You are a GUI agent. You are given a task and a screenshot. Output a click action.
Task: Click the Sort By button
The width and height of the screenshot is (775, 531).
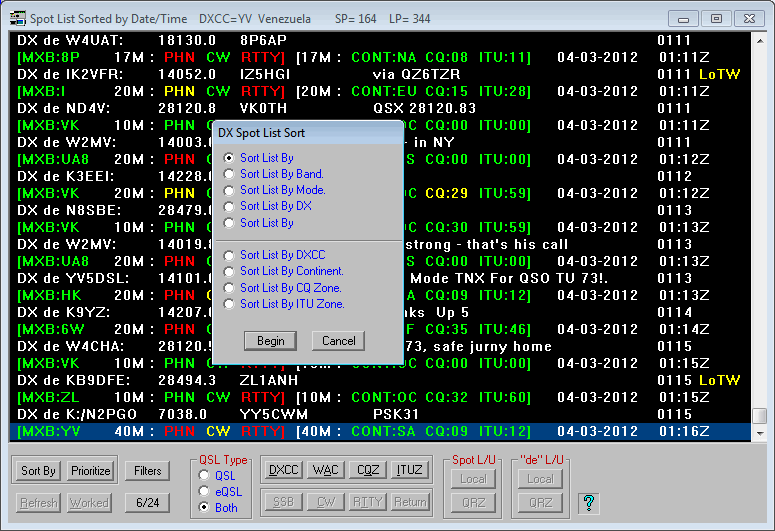pos(39,471)
